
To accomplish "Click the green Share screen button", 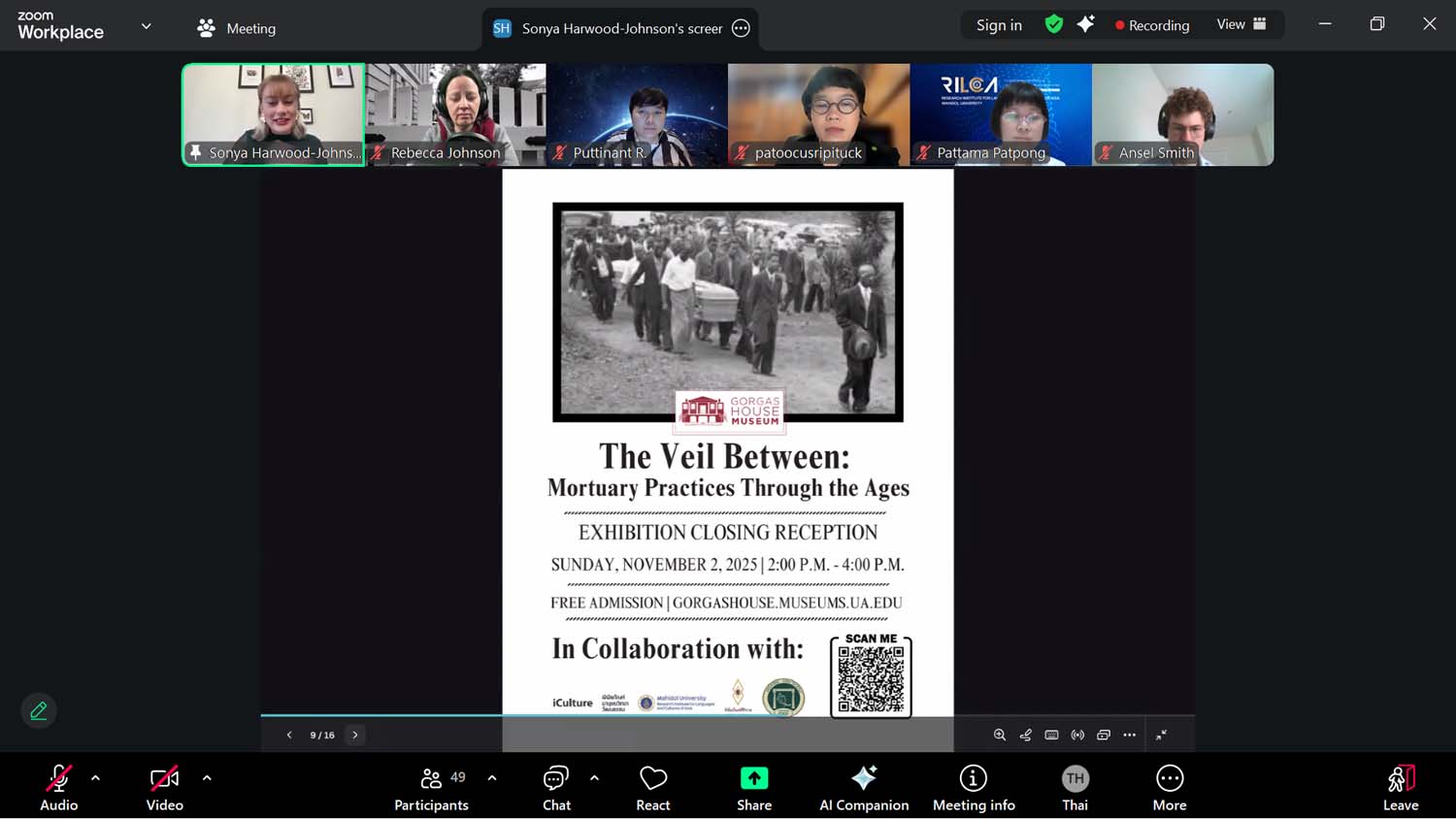I will (754, 787).
